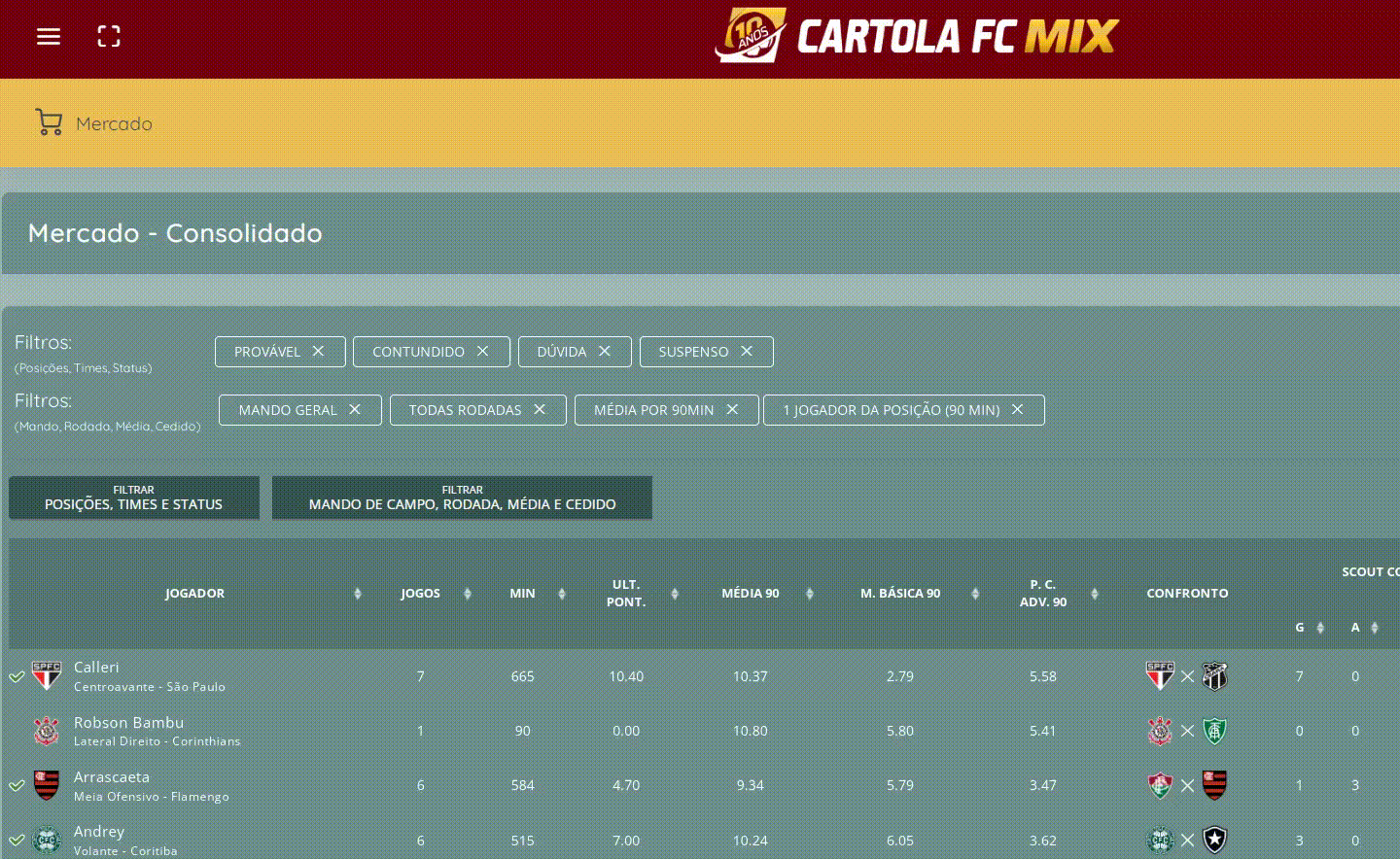1400x859 pixels.
Task: Click Andrey's probable status checkmark
Action: [17, 840]
